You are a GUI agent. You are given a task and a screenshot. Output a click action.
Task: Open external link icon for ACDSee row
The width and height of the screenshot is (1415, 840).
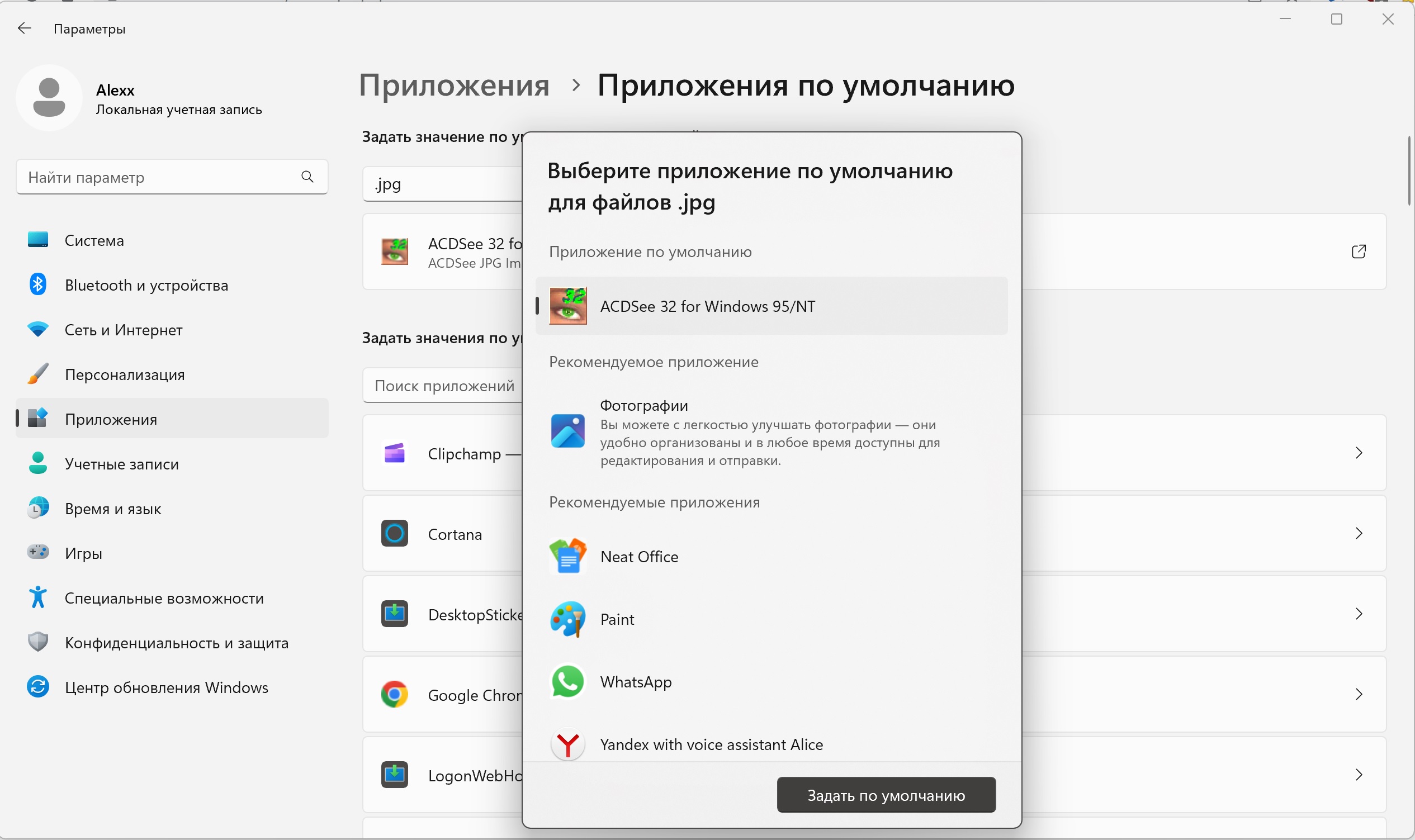tap(1359, 252)
